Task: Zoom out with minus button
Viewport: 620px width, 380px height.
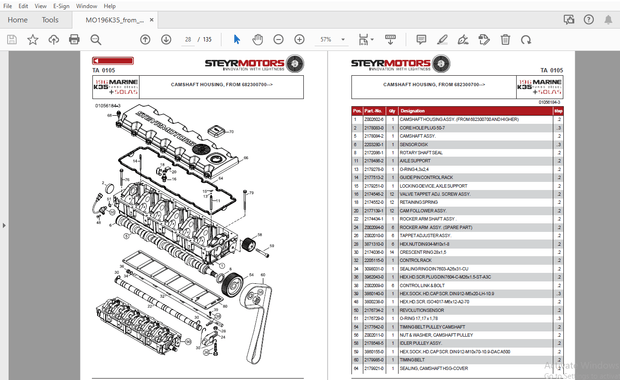Action: [278, 40]
